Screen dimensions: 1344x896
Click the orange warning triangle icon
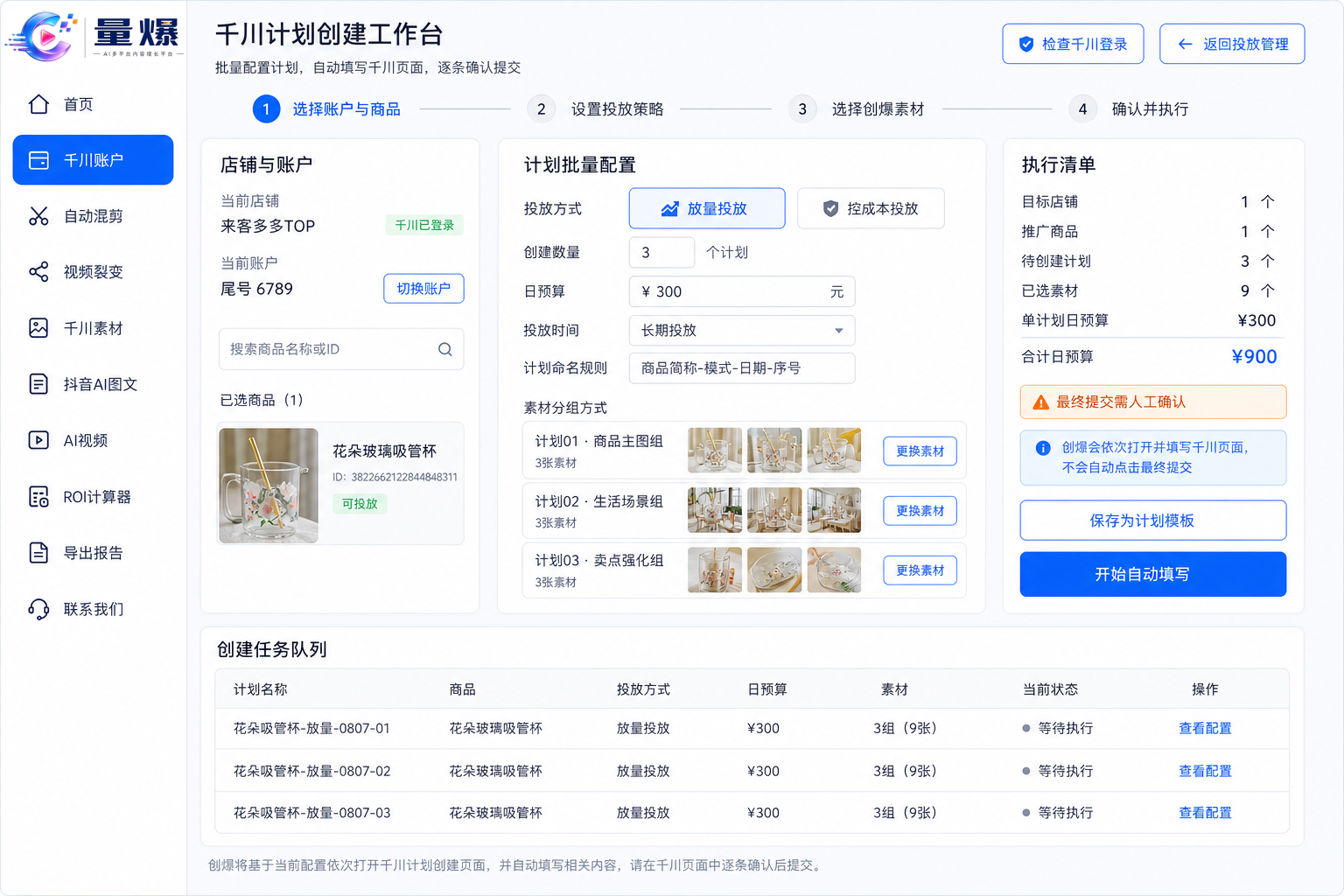tap(1040, 402)
